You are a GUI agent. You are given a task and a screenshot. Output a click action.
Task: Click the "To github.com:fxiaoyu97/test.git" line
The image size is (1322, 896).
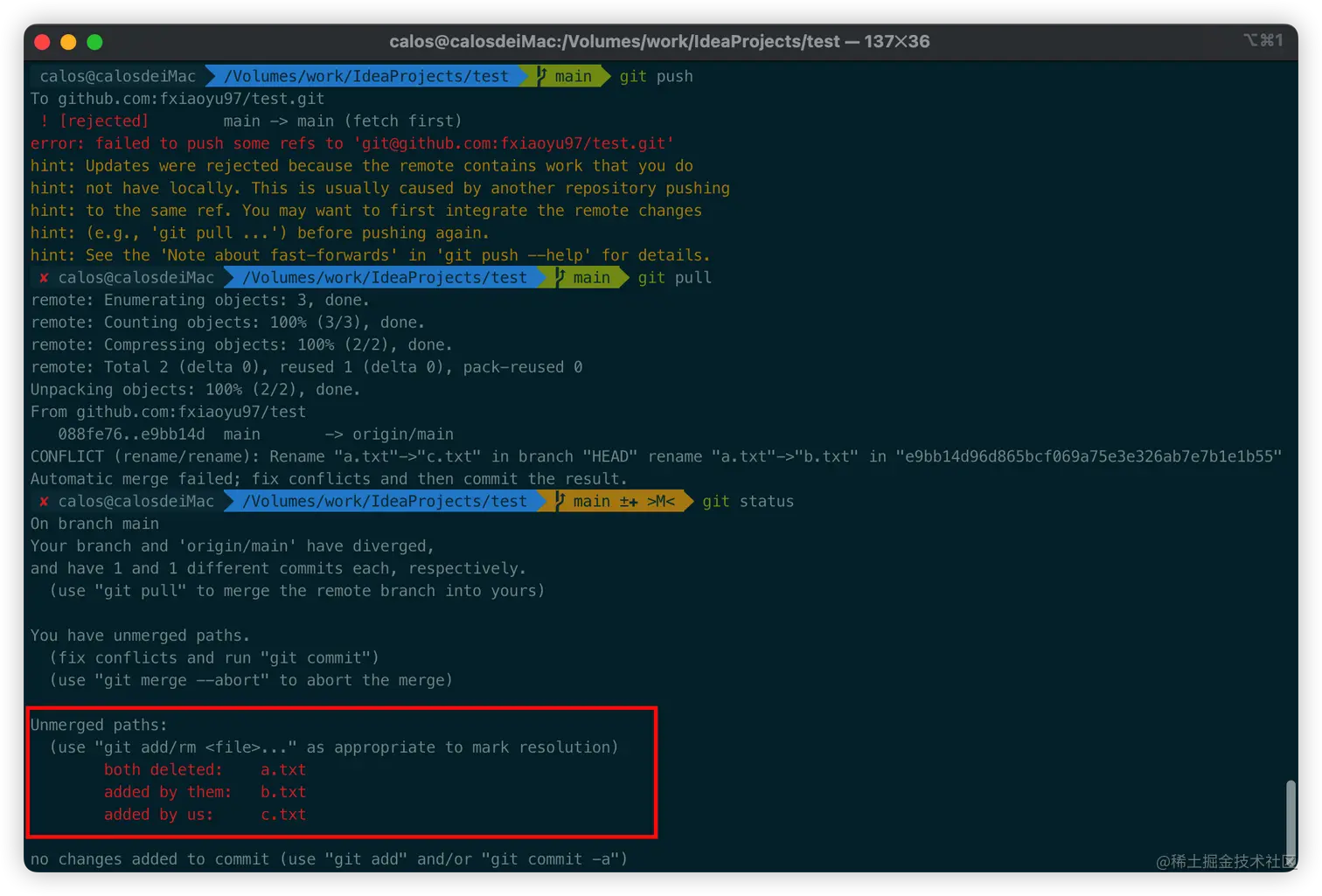177,99
